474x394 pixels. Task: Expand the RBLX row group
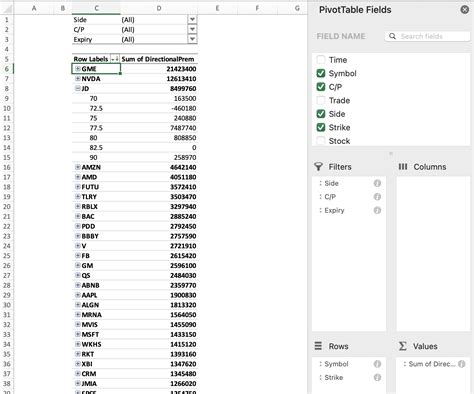78,206
